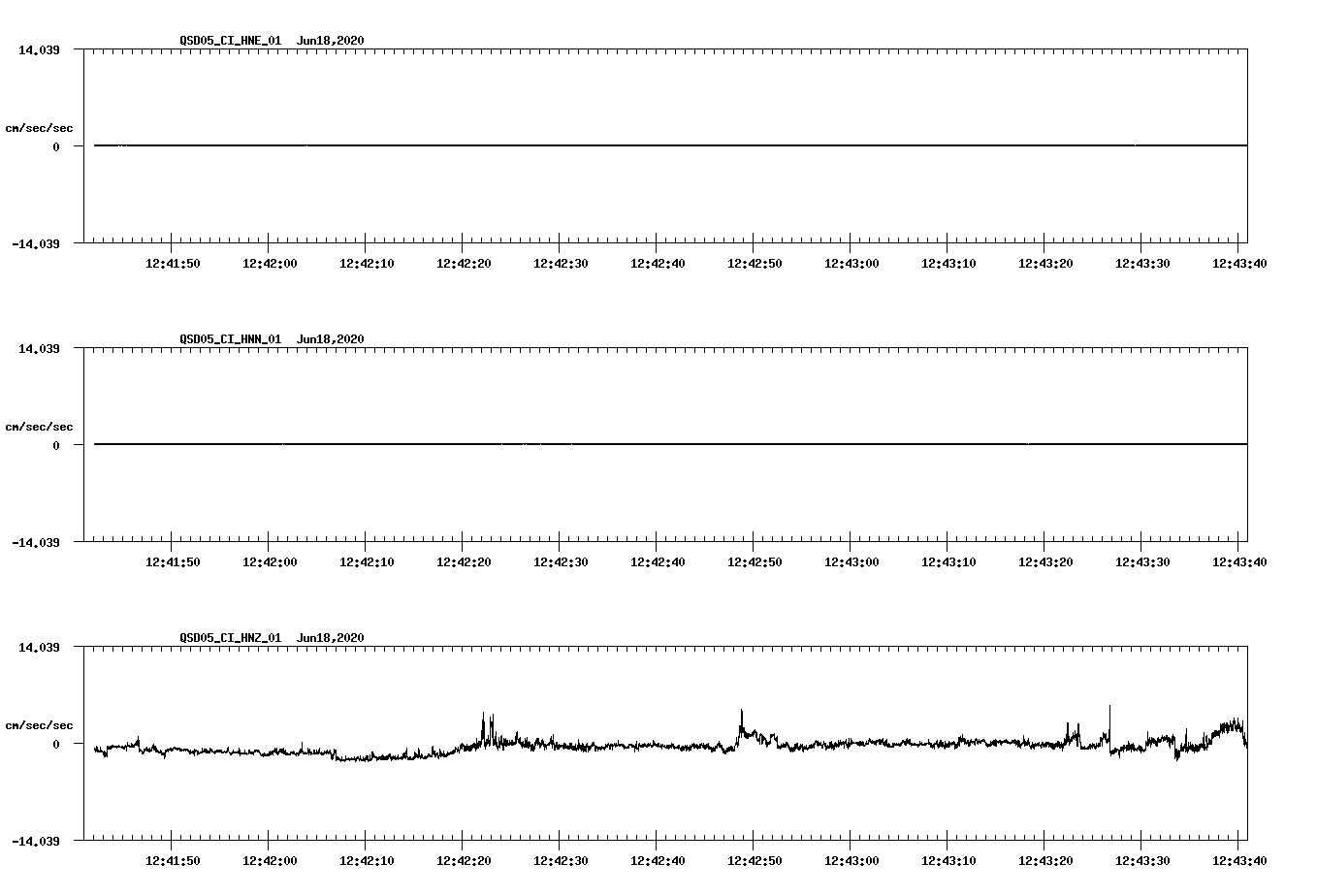The height and width of the screenshot is (896, 1317).
Task: Click the -14.039 bottom value on HNN chart
Action: tap(36, 542)
